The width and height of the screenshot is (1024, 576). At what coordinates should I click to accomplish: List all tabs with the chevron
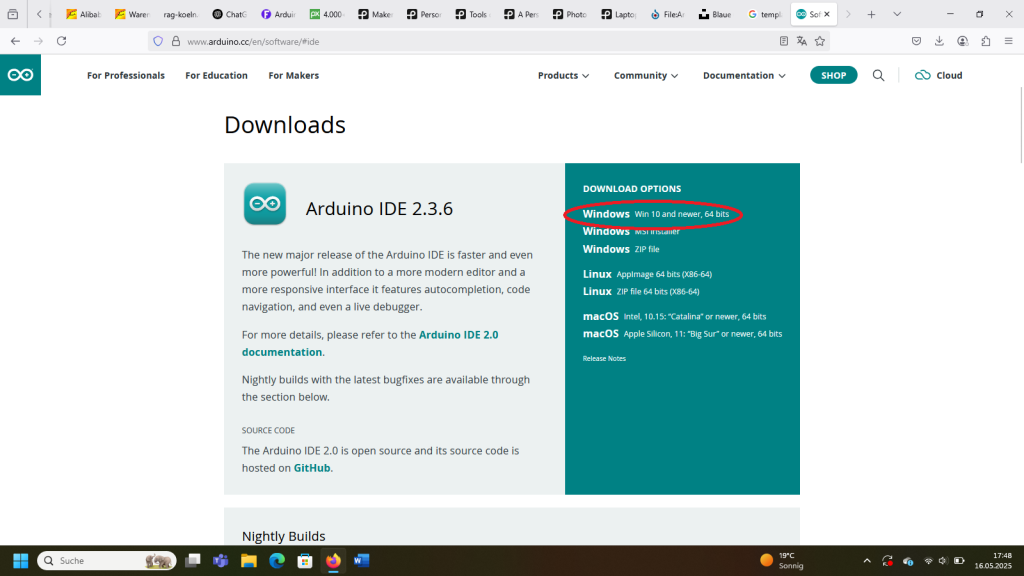pos(897,14)
